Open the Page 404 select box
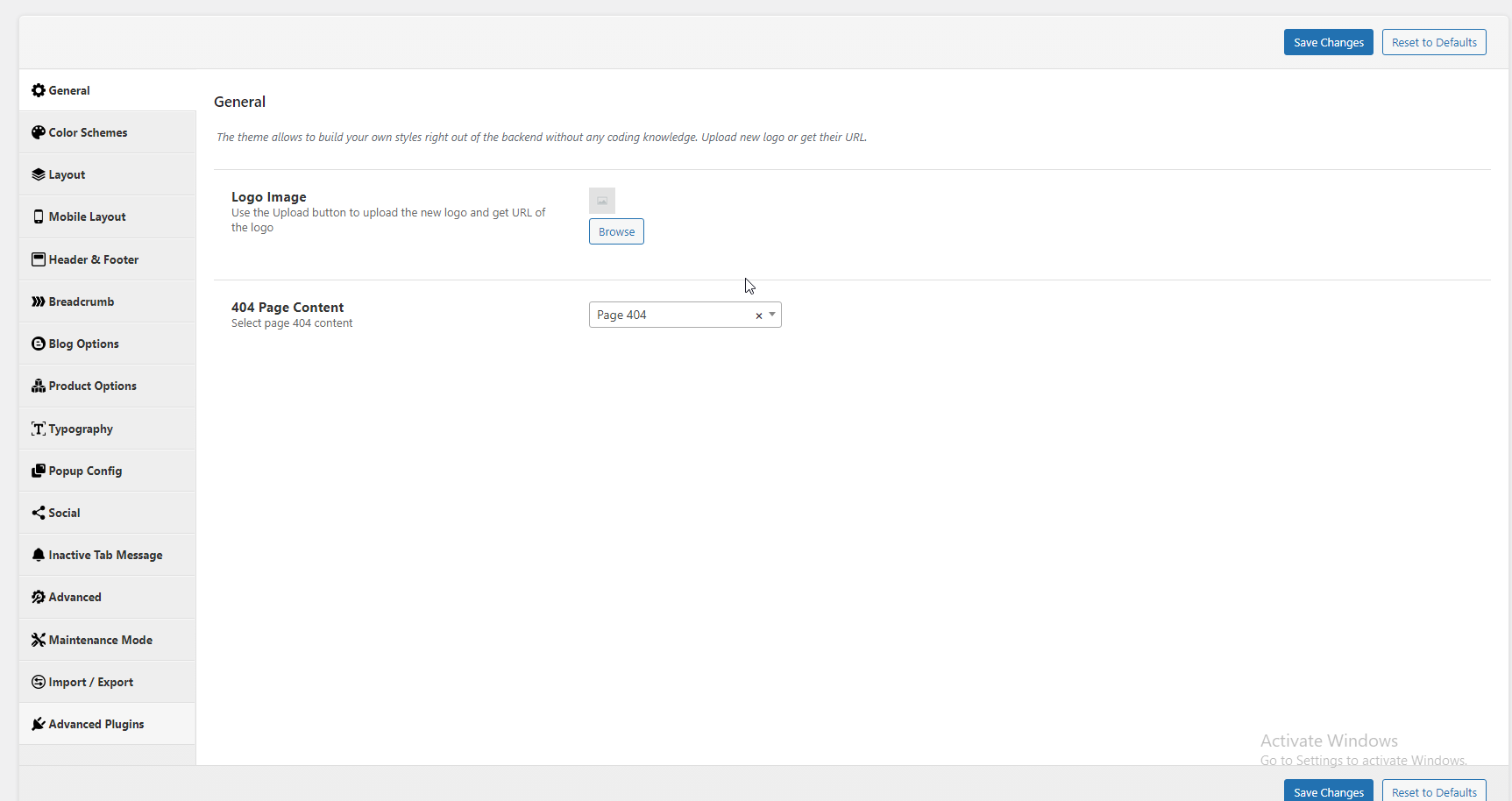 coord(671,315)
